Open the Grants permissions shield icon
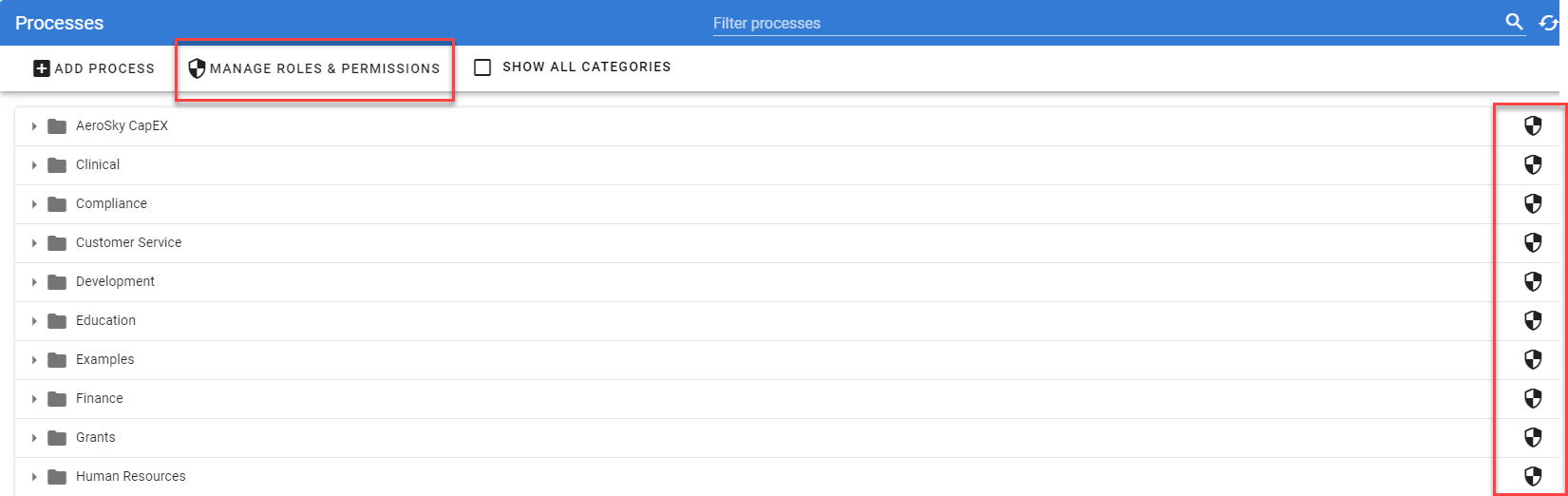The image size is (1568, 496). click(1533, 438)
